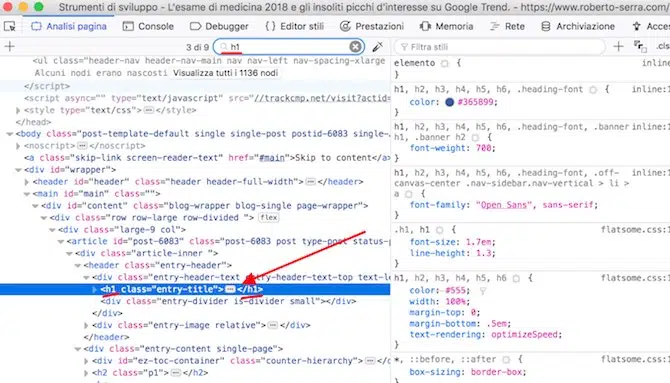Open the trackcmp.net script source link
670x383 pixels.
tap(322, 98)
